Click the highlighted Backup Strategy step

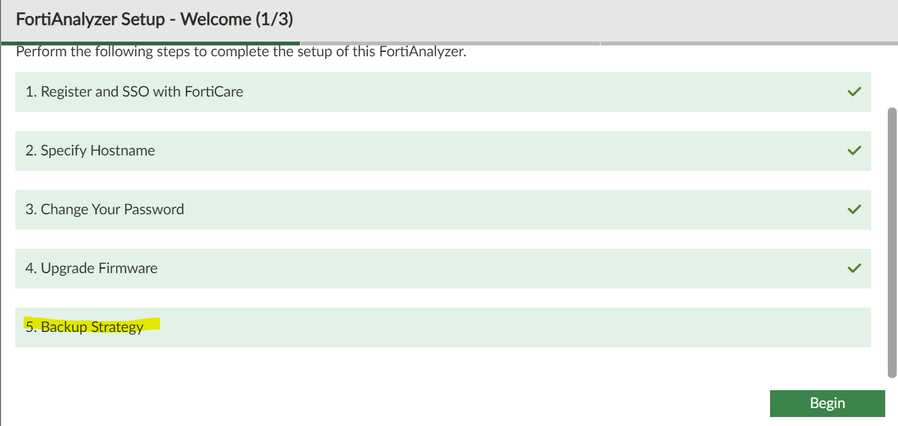92,327
